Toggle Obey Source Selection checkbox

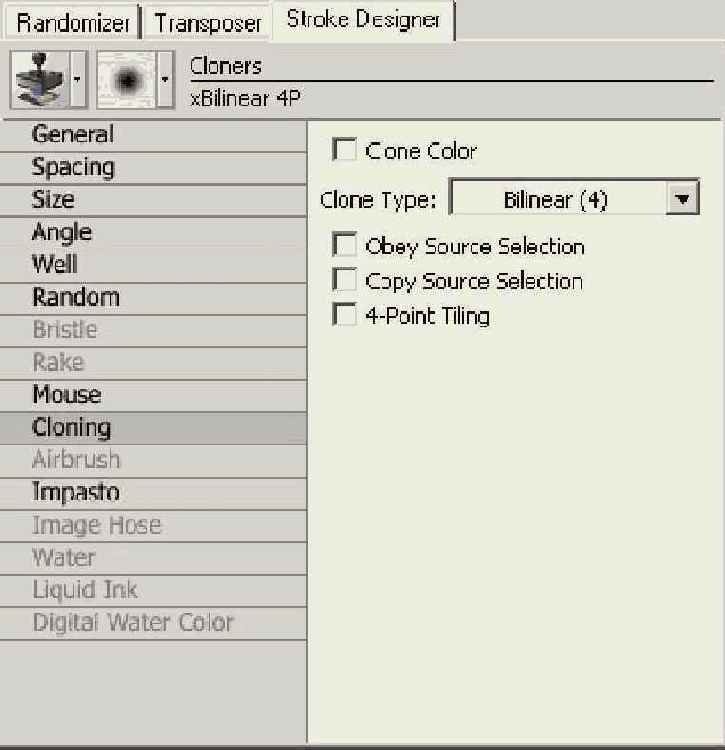(344, 245)
